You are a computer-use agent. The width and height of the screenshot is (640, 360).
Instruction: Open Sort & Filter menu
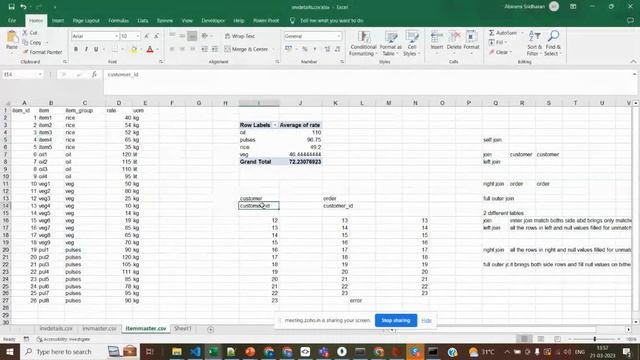[x=534, y=43]
